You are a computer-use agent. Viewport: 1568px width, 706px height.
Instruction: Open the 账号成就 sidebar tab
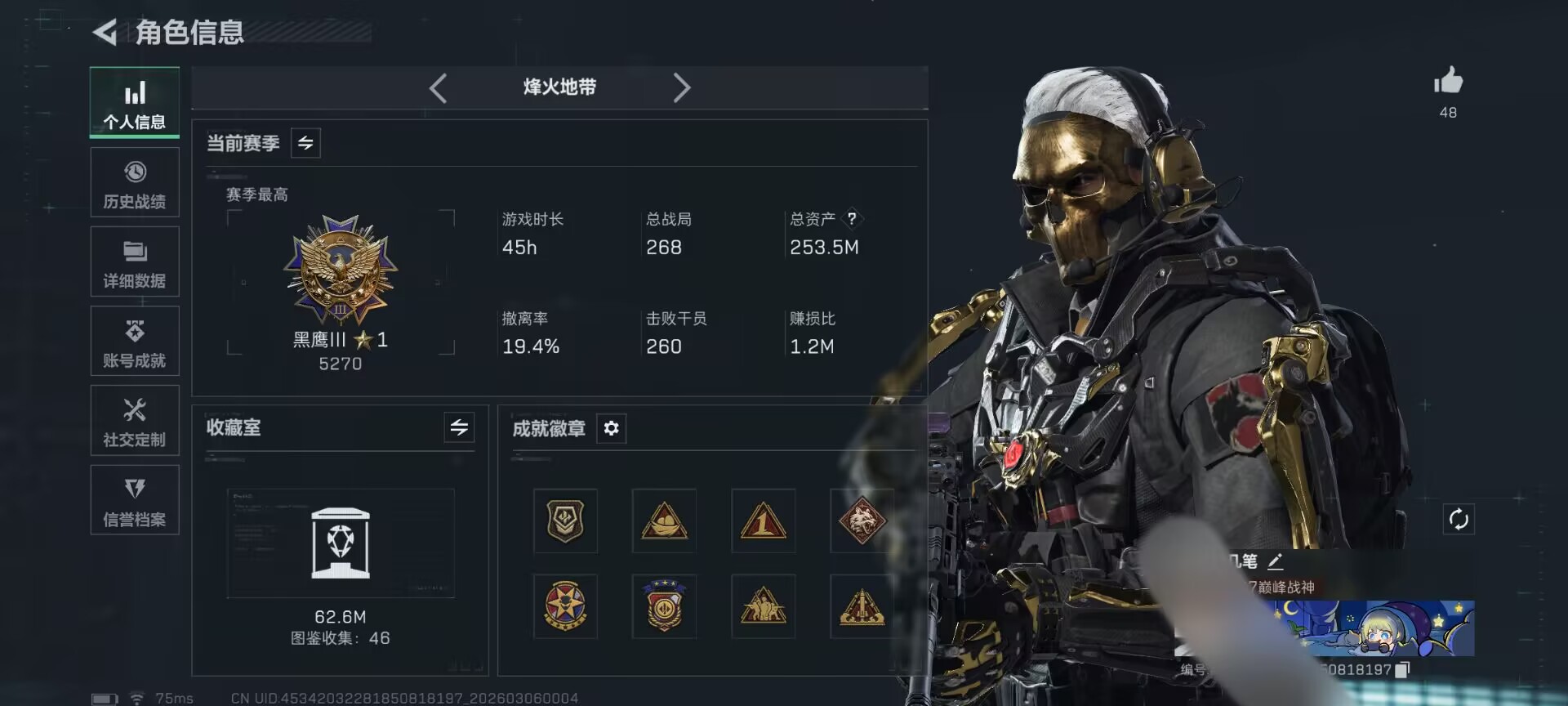coord(135,342)
